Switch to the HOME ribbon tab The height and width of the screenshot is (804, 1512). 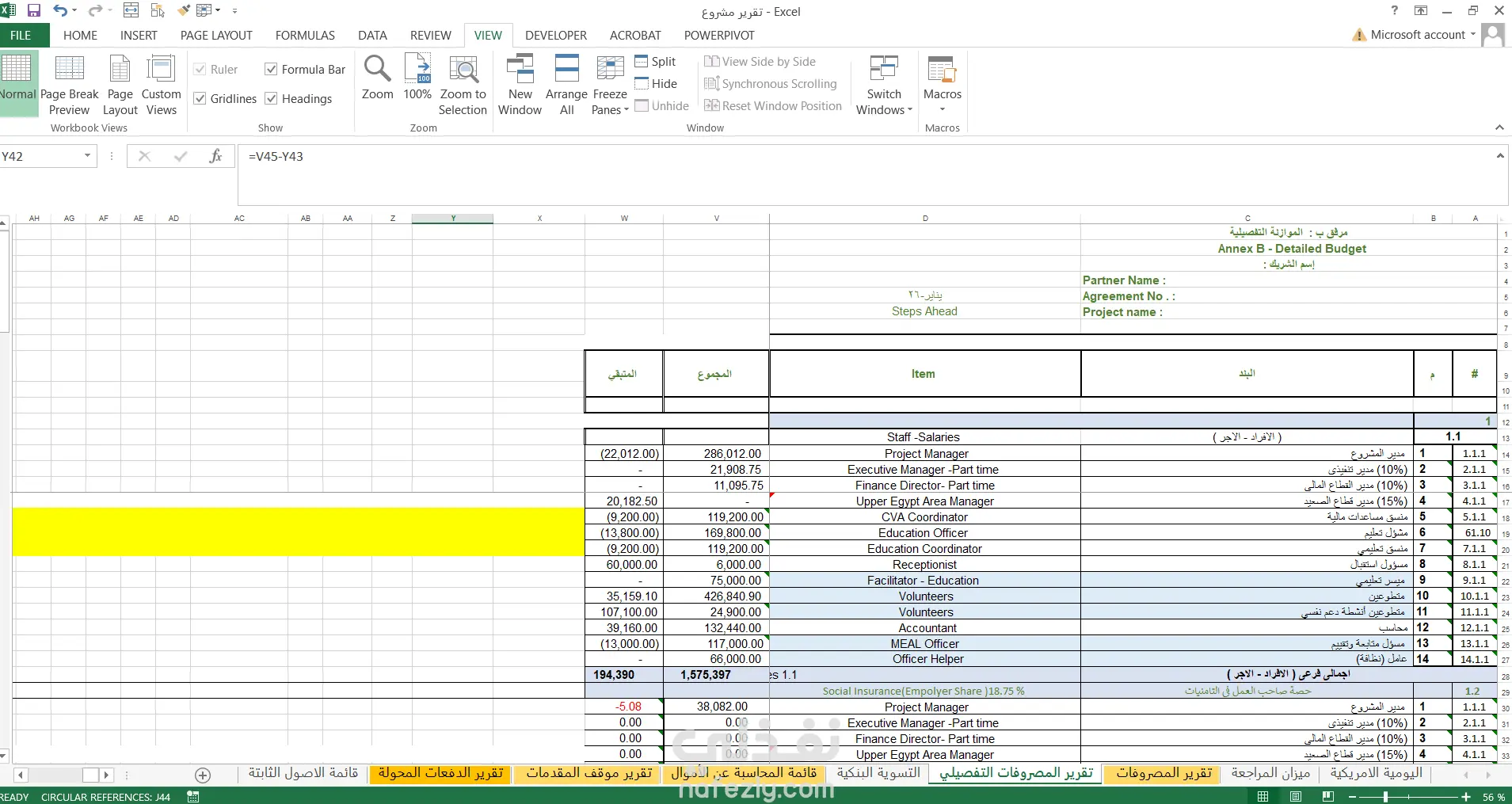[81, 36]
